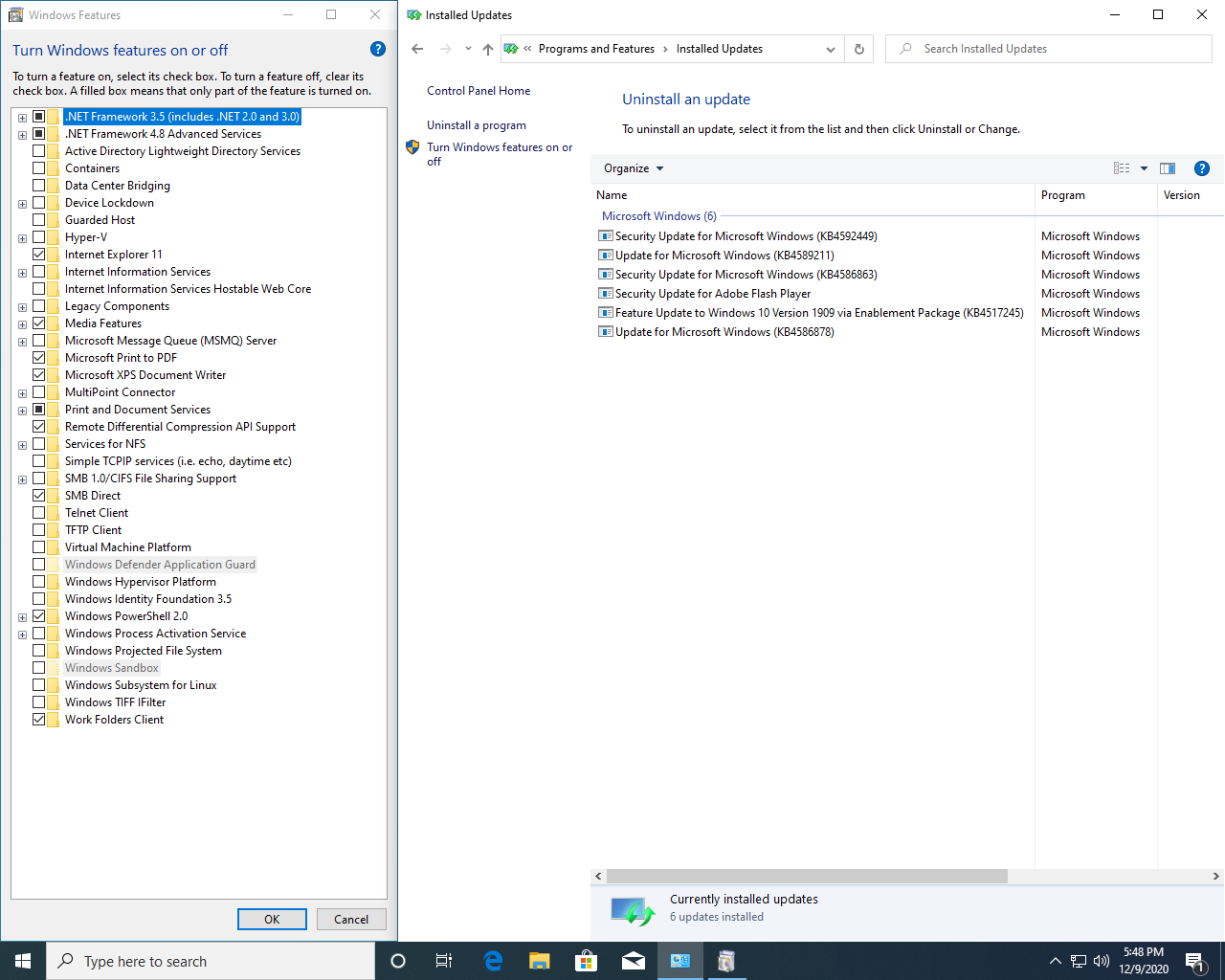Image resolution: width=1225 pixels, height=980 pixels.
Task: Toggle Hyper-V feature checkbox
Action: (38, 237)
